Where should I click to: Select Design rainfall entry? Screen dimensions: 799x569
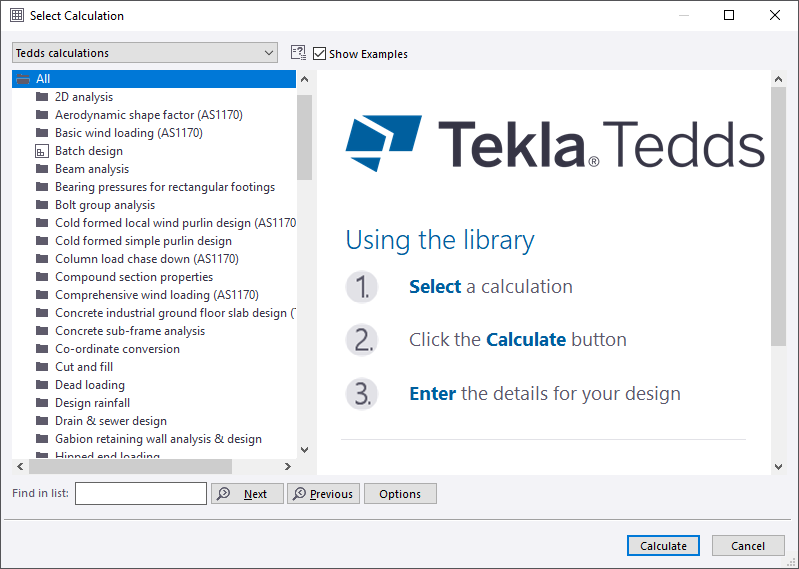[92, 403]
